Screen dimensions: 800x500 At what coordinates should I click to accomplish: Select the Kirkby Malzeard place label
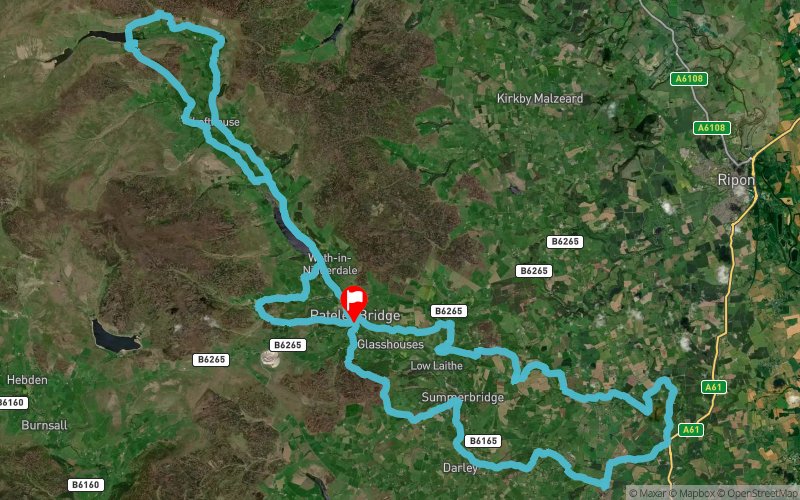point(540,98)
